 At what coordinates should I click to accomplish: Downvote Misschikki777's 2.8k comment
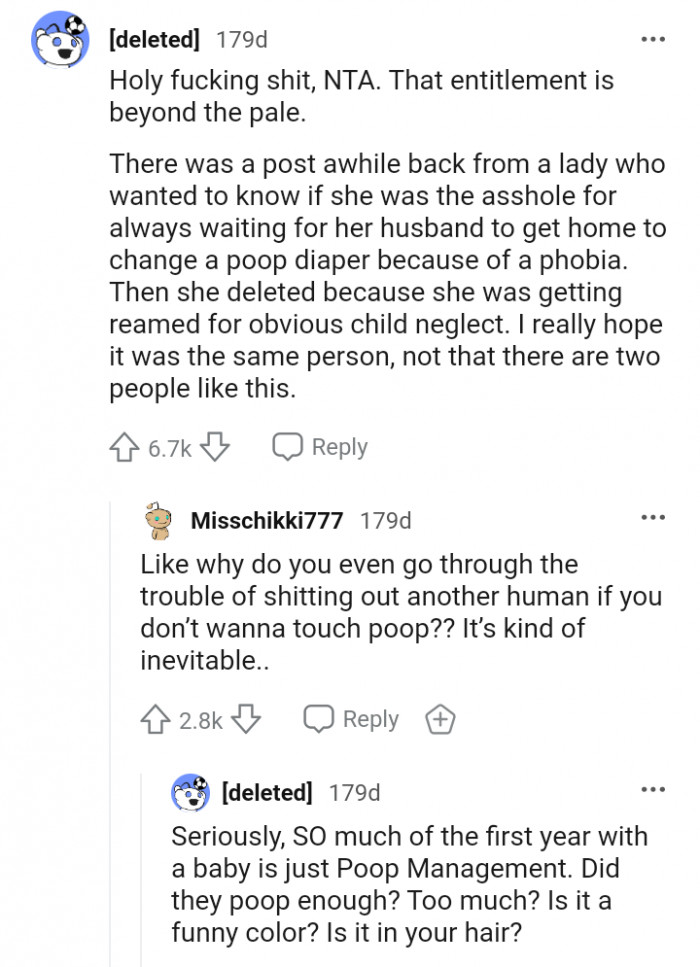tap(246, 719)
